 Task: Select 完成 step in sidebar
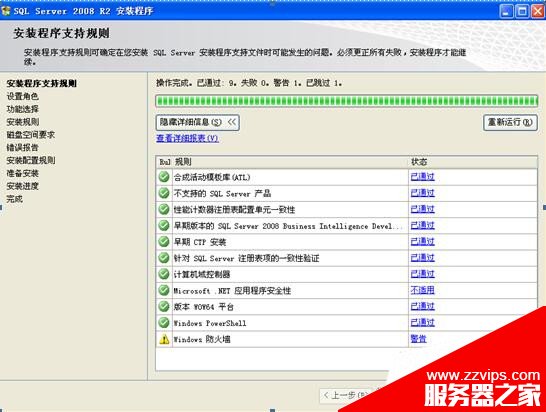coord(14,199)
